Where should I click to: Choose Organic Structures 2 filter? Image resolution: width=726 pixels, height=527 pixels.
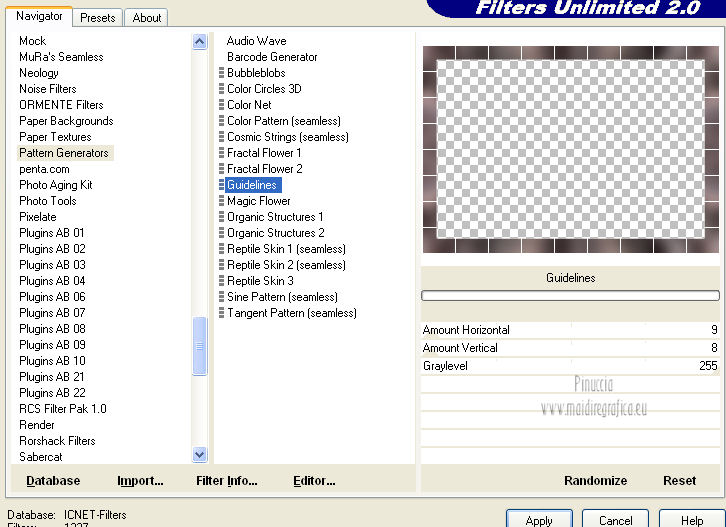pyautogui.click(x=275, y=233)
